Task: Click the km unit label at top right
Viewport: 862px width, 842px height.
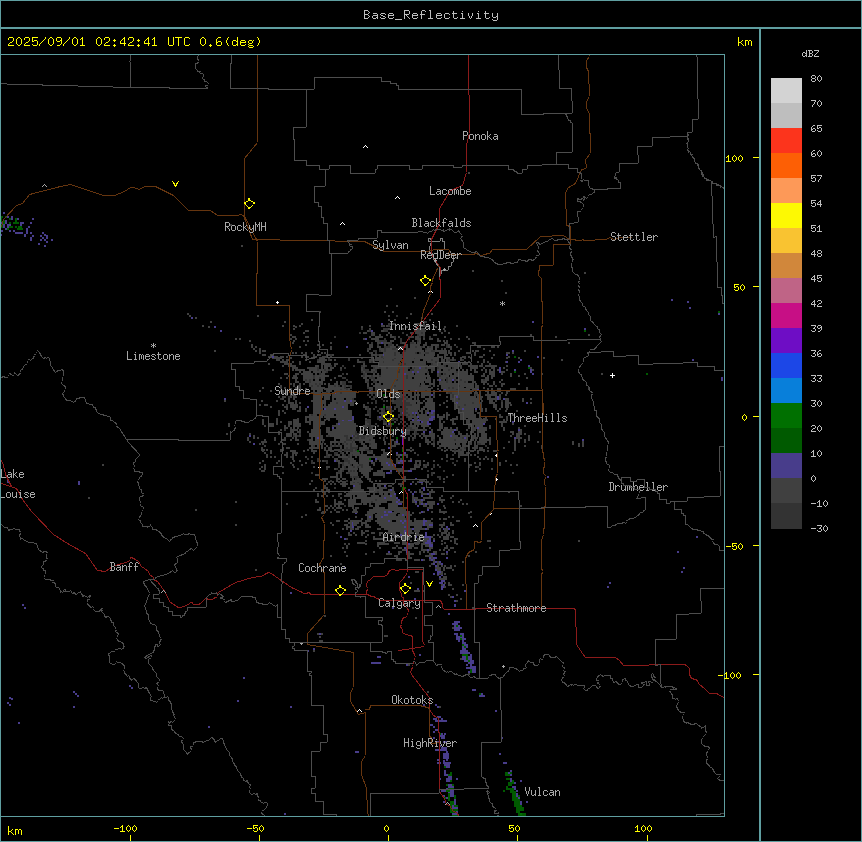Action: (x=744, y=42)
